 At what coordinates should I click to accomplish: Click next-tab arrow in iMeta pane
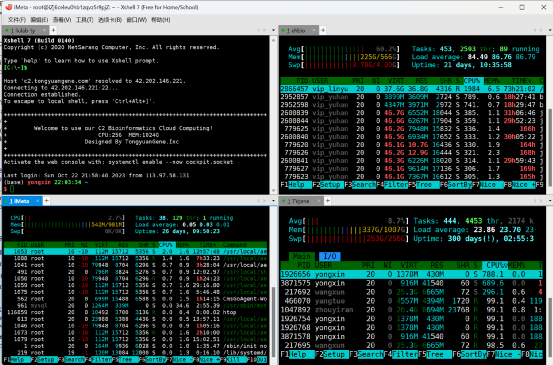pyautogui.click(x=264, y=201)
